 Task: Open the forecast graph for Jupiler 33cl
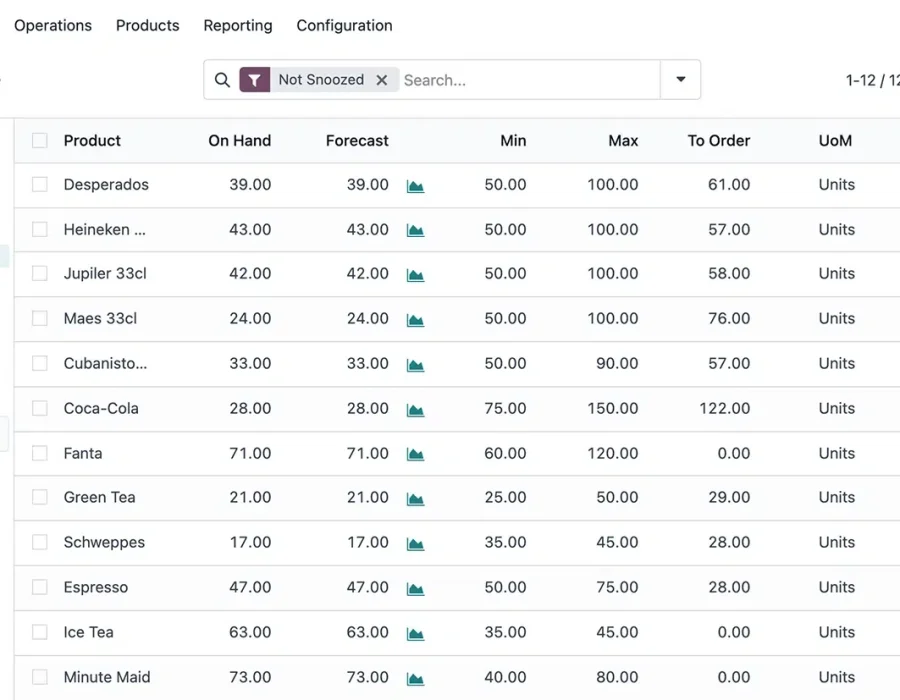click(416, 273)
